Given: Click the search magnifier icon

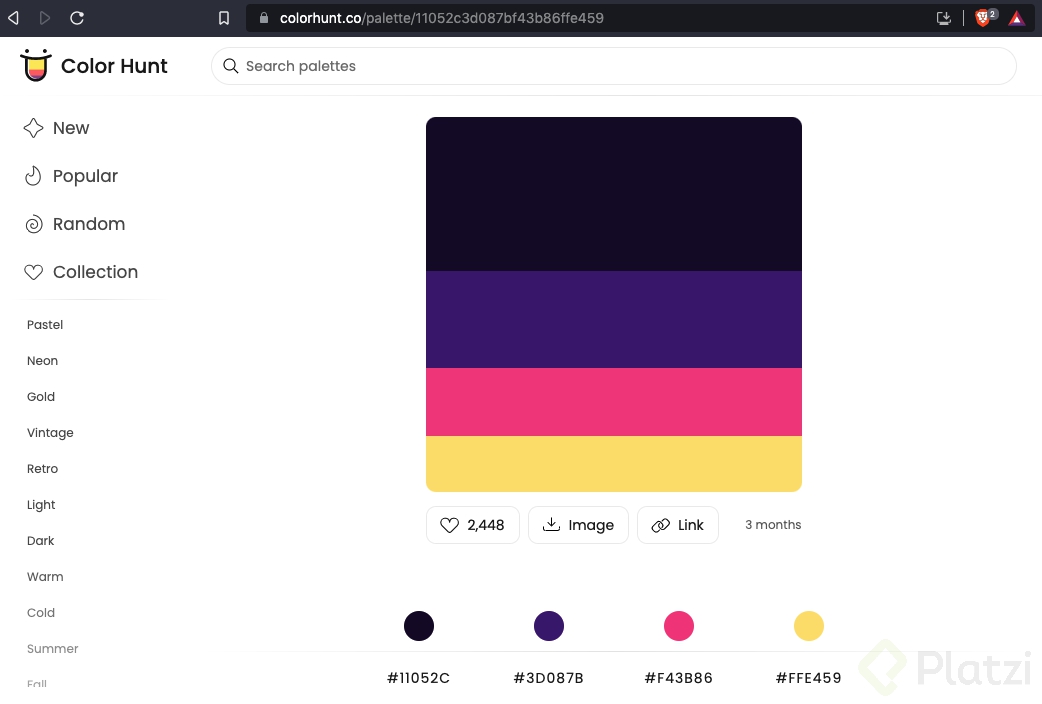Looking at the screenshot, I should (x=231, y=66).
